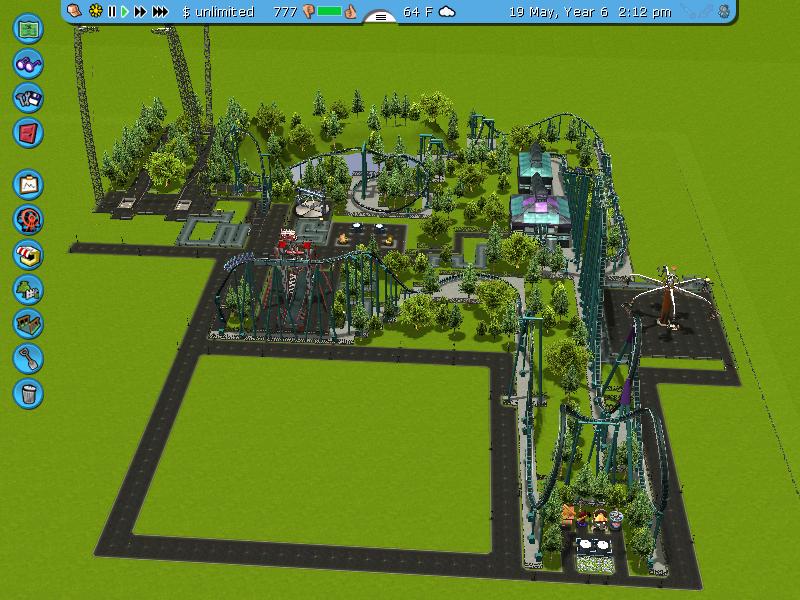Image resolution: width=800 pixels, height=600 pixels.
Task: Open the paths and fences building icon
Action: pyautogui.click(x=28, y=323)
